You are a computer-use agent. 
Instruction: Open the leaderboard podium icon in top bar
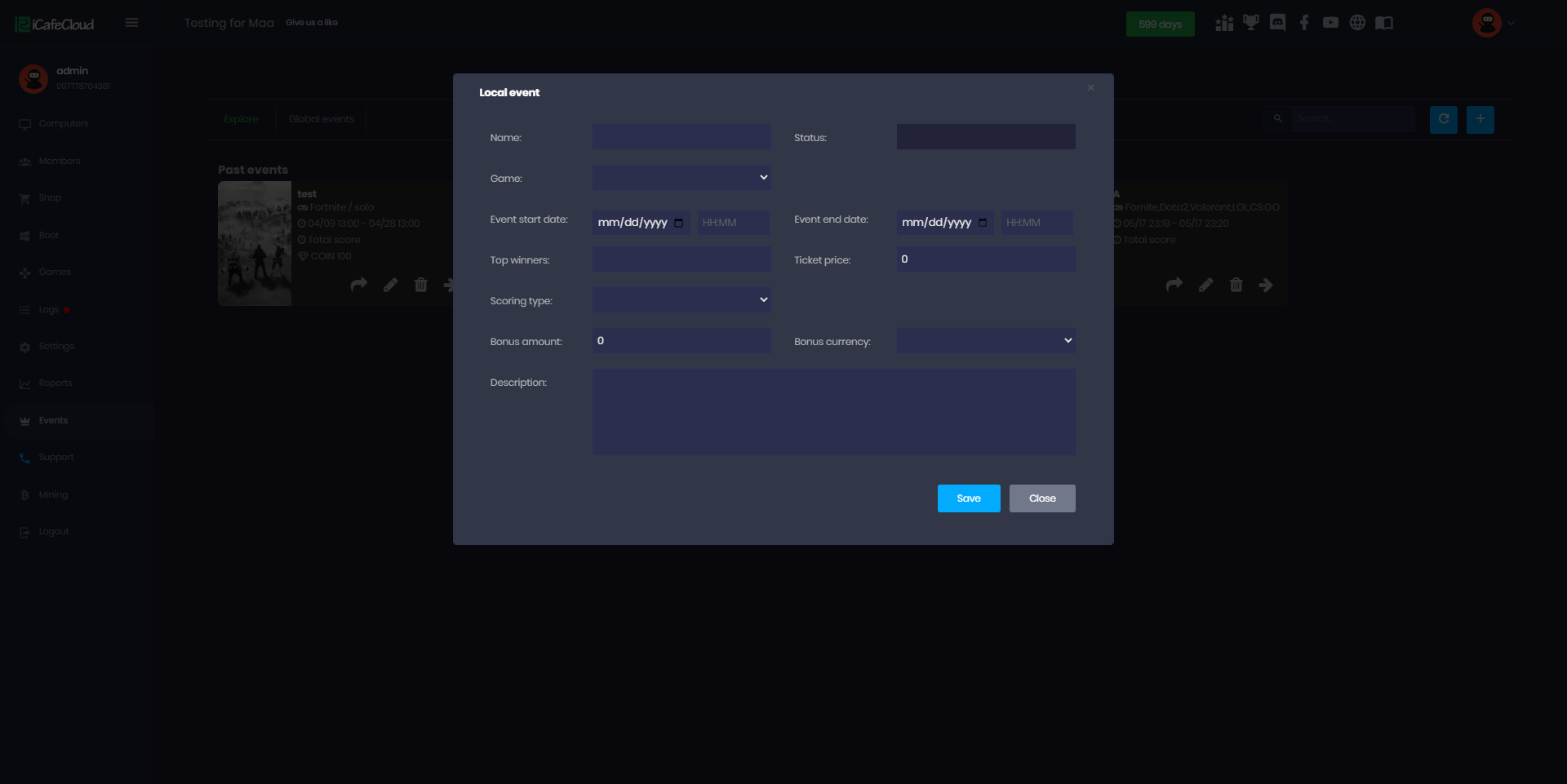pos(1224,23)
